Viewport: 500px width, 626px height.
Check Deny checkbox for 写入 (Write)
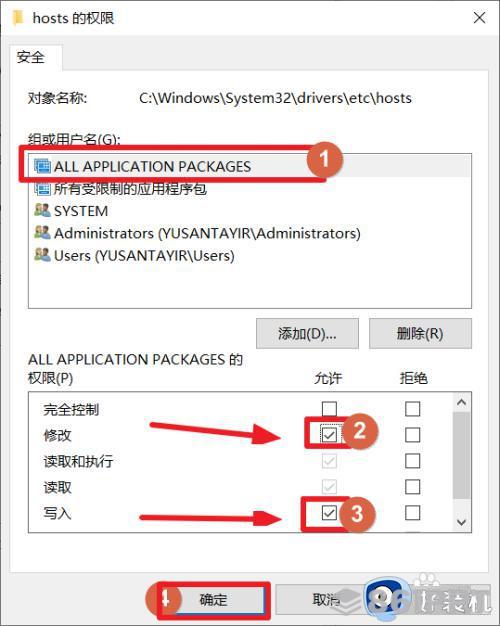pyautogui.click(x=413, y=513)
